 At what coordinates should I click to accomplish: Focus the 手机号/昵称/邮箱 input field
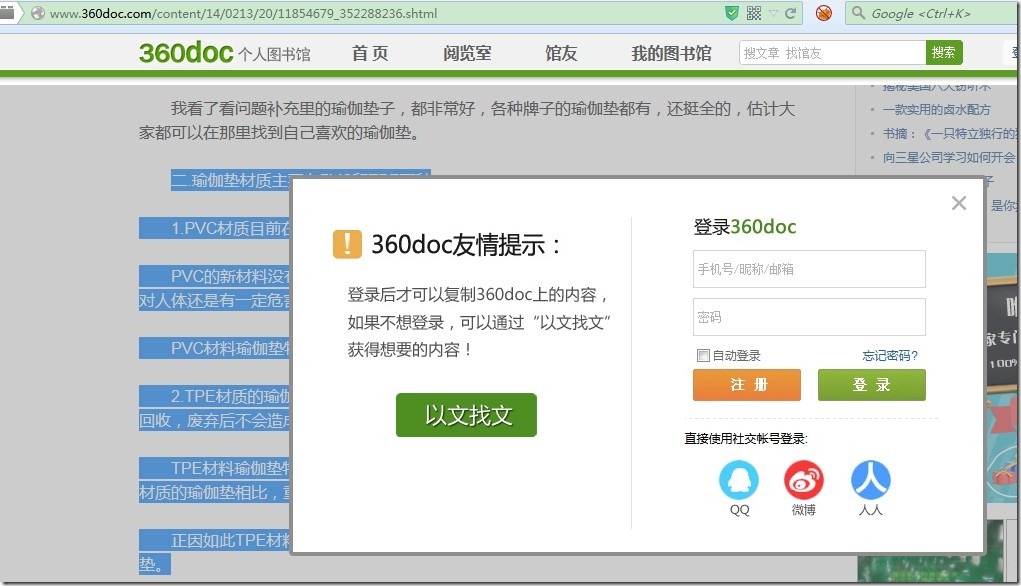point(809,269)
